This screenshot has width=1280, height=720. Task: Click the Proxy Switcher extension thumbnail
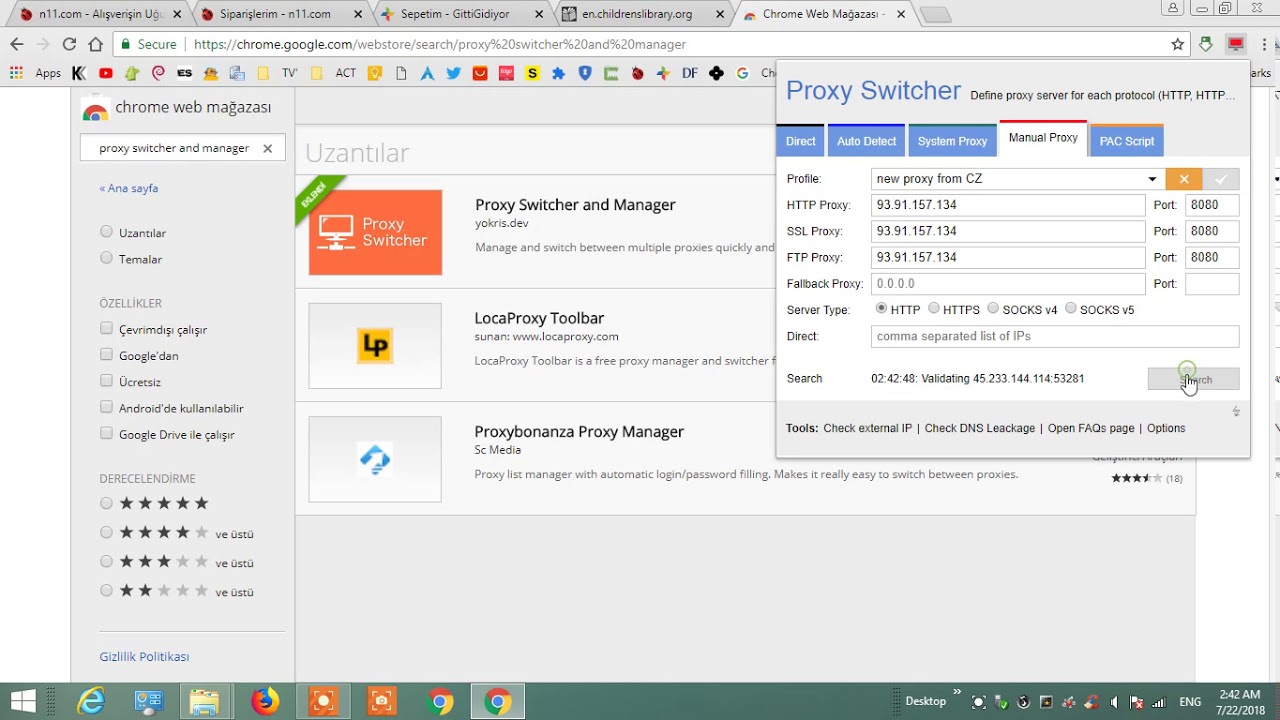point(375,232)
